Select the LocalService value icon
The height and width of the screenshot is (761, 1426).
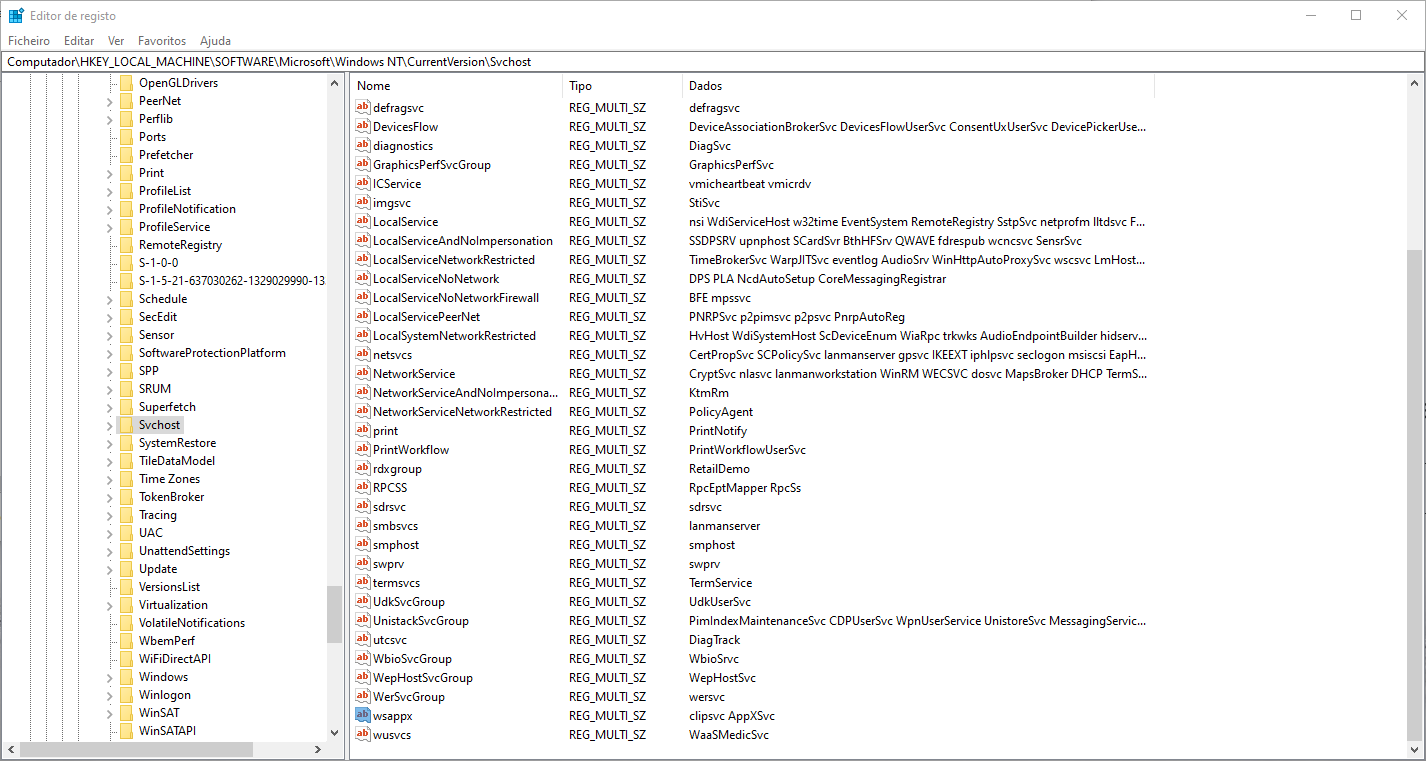point(363,222)
